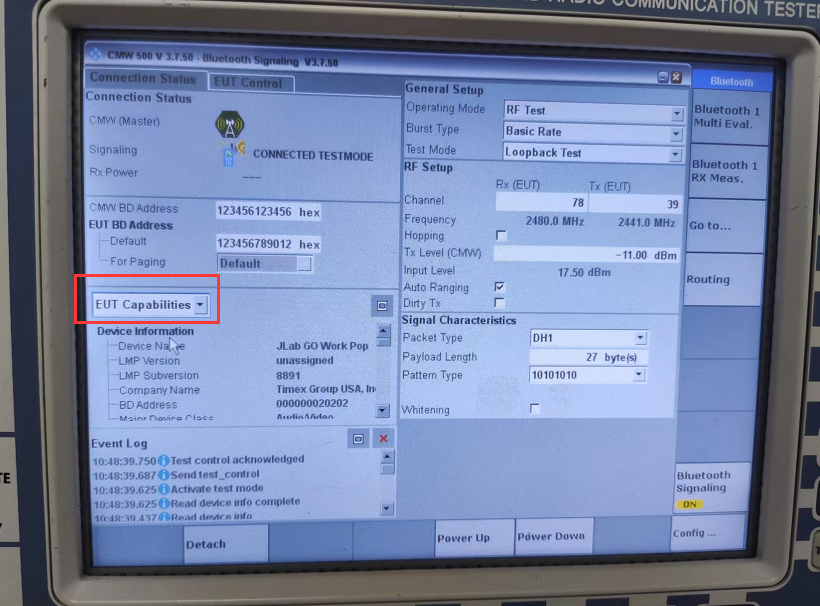This screenshot has height=606, width=820.
Task: Maximize the Event Log panel
Action: (358, 439)
